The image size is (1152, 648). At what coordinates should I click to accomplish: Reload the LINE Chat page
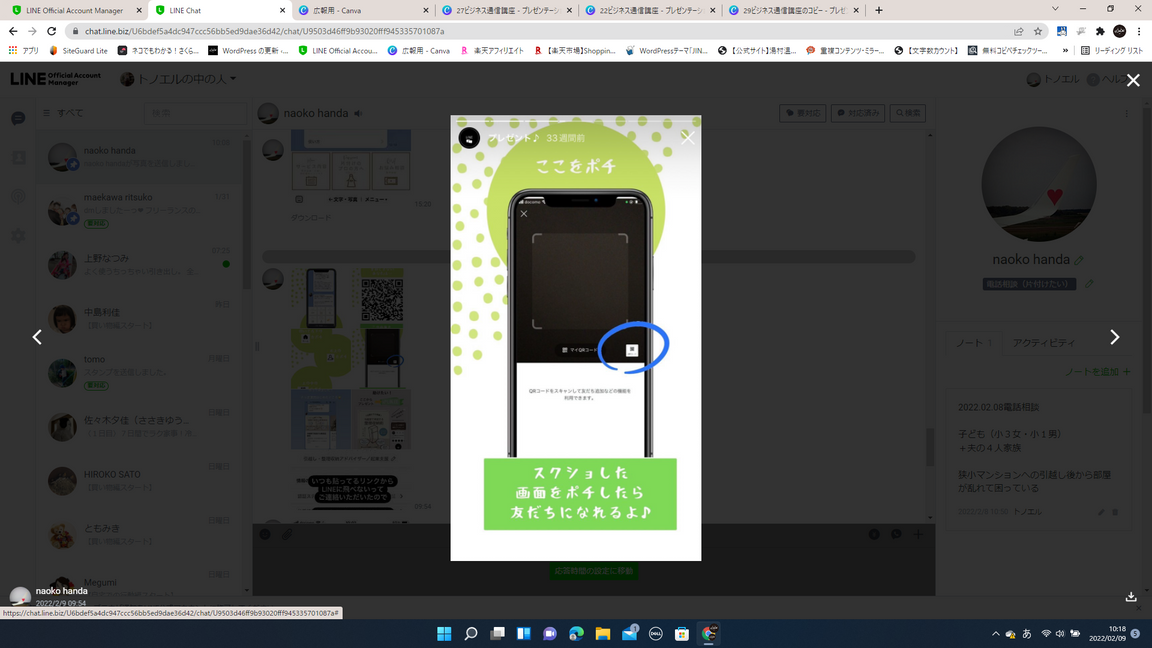click(52, 31)
